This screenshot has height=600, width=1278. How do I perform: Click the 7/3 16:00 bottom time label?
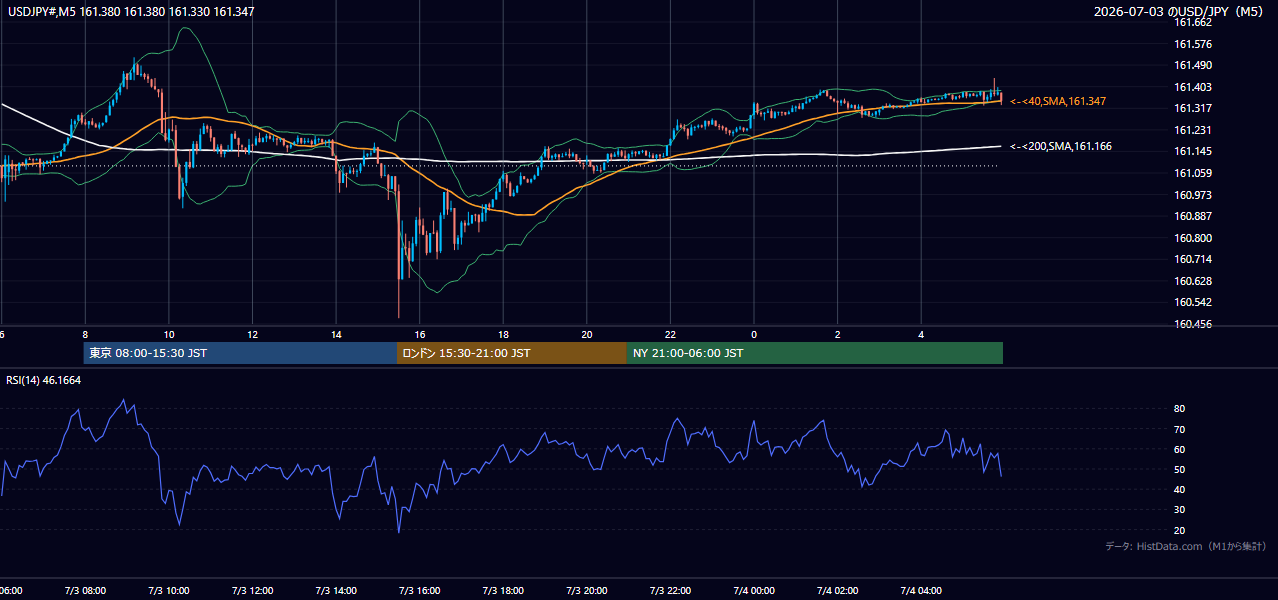pyautogui.click(x=419, y=590)
